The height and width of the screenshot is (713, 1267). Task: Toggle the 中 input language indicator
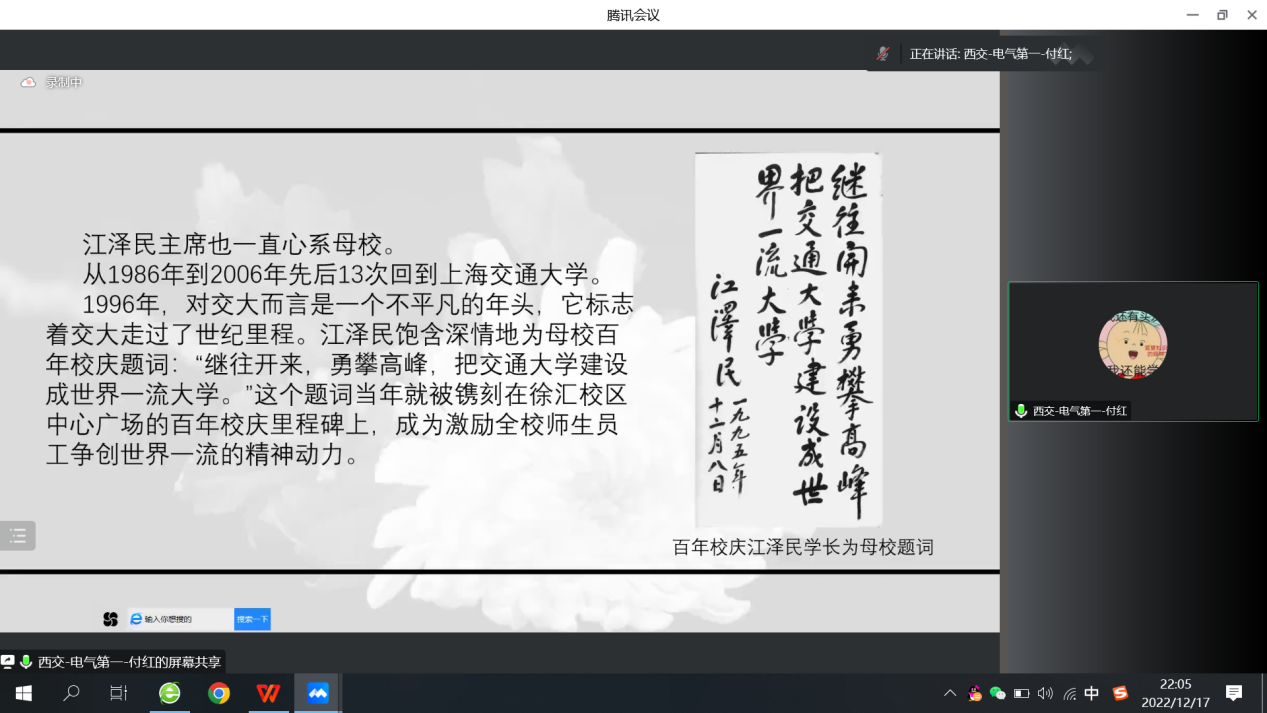[x=1092, y=693]
